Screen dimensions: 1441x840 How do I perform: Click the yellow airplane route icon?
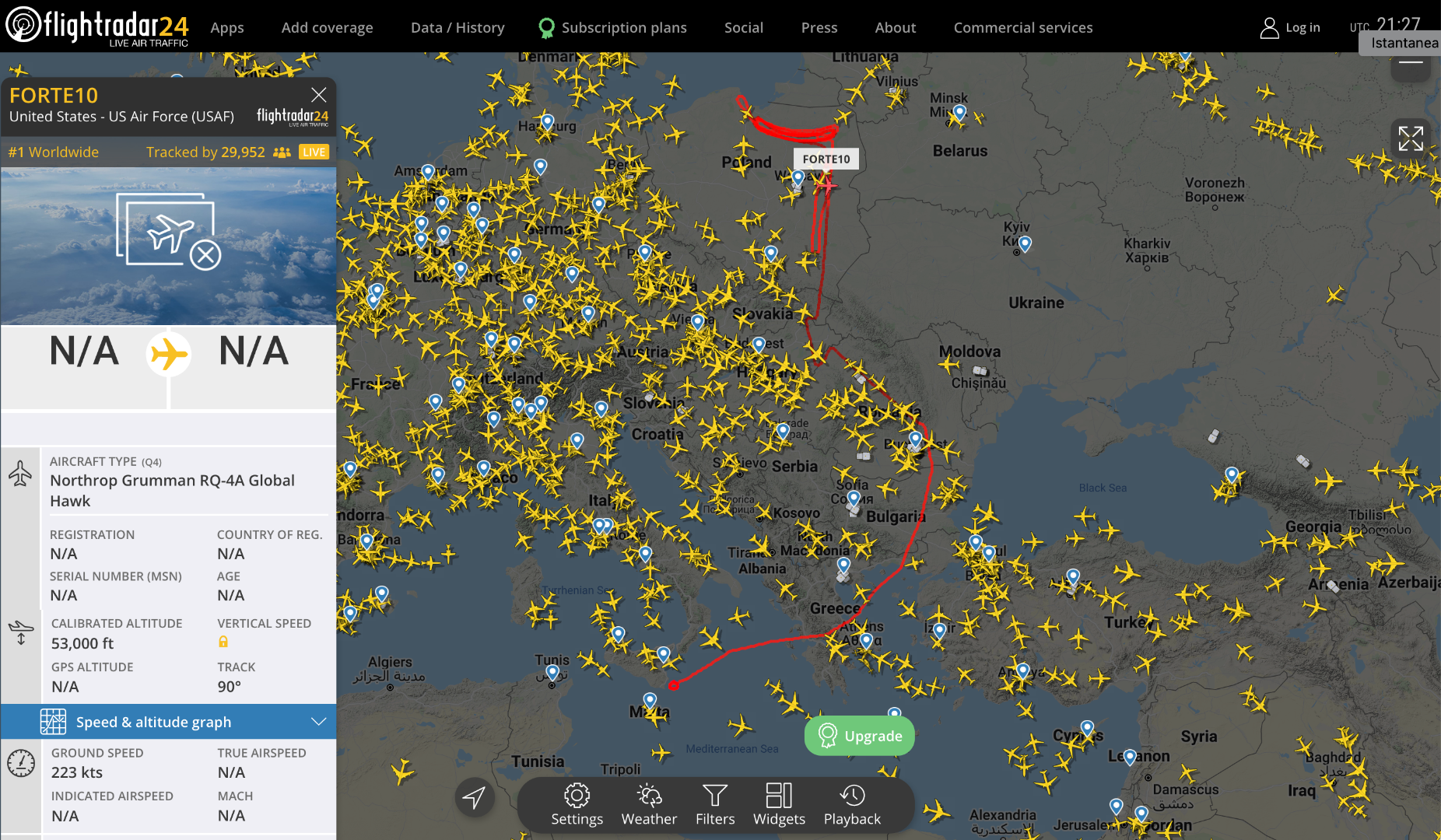[x=169, y=355]
